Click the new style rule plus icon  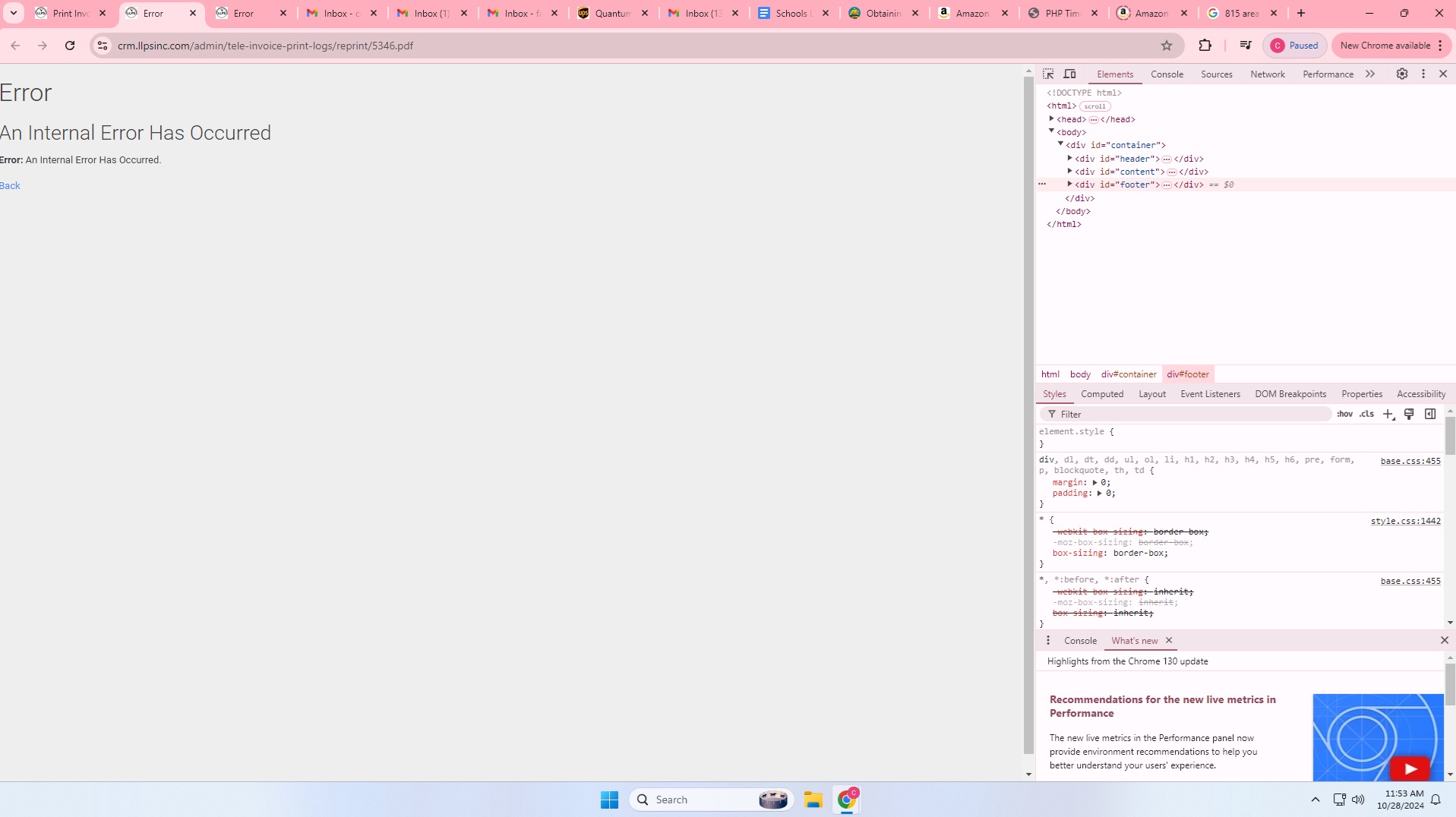coord(1388,414)
